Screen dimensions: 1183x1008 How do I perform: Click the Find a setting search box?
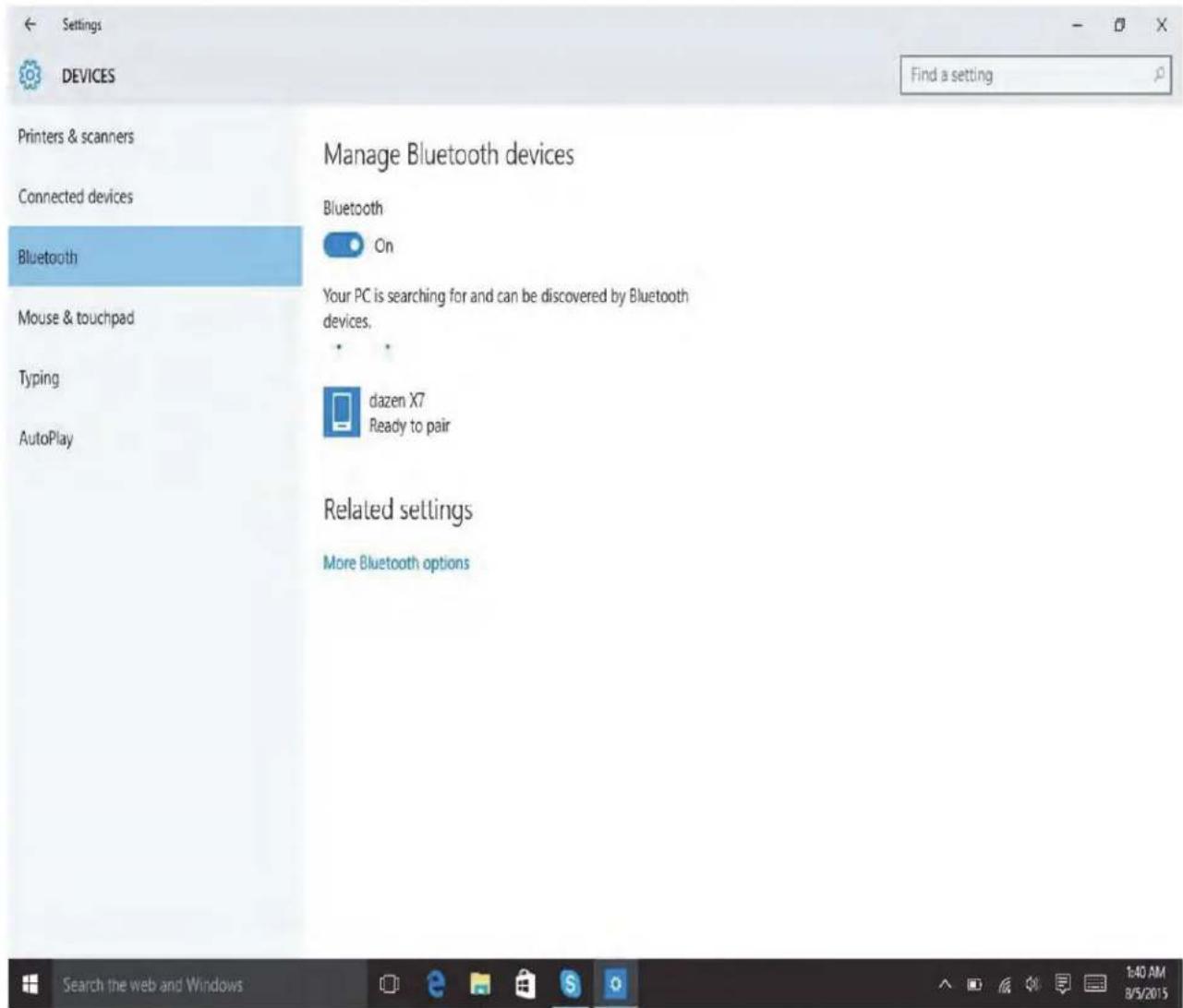click(1035, 75)
